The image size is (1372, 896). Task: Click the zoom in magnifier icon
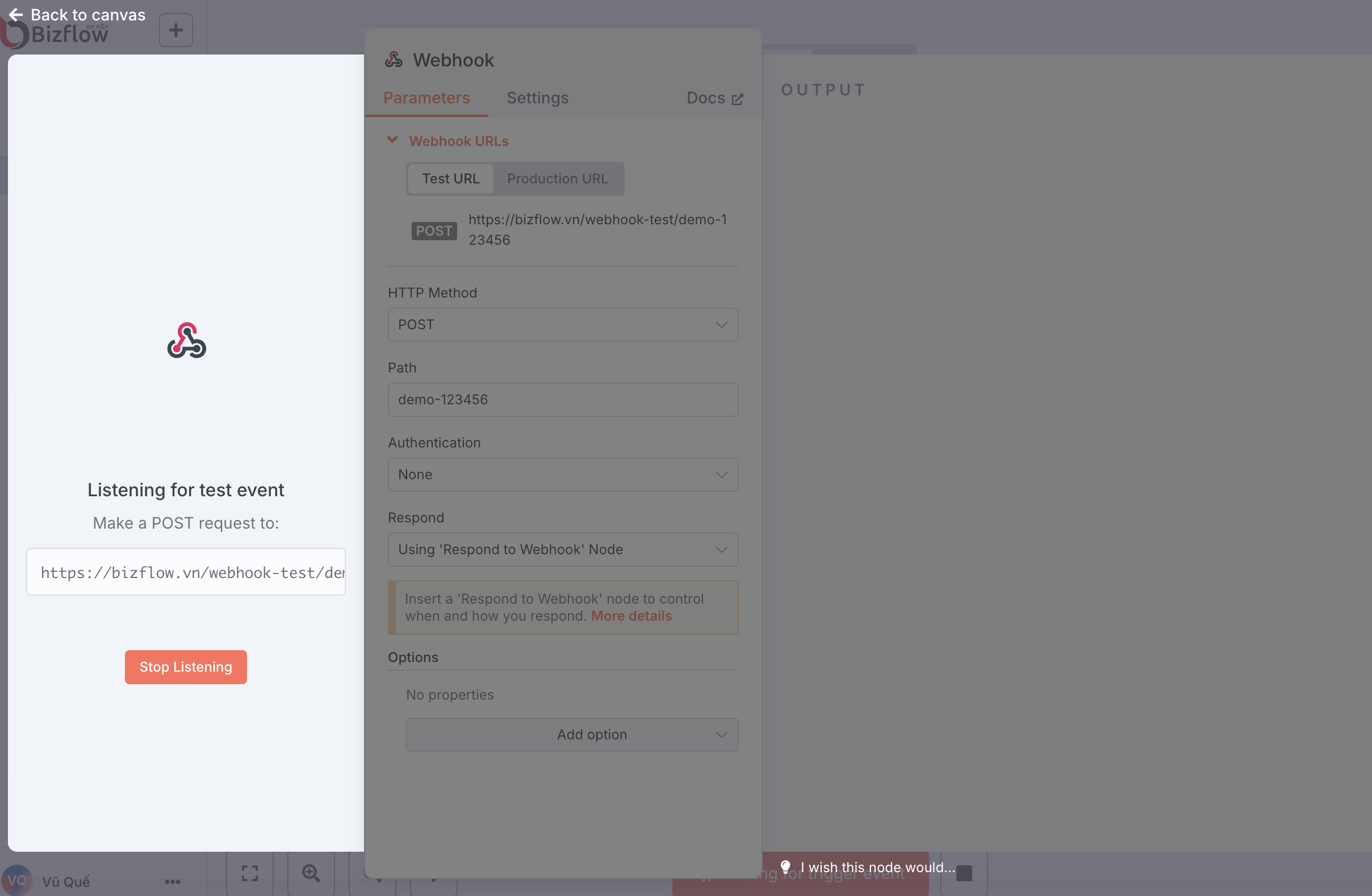click(x=311, y=873)
